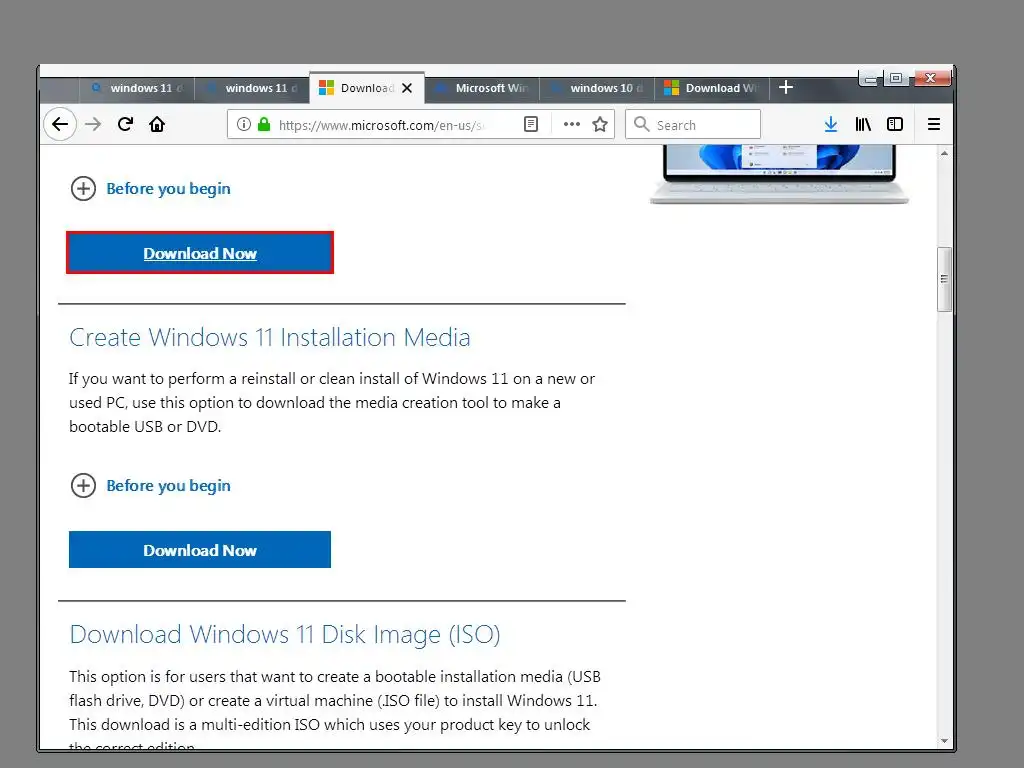Viewport: 1024px width, 768px height.
Task: Expand first Before you begin section
Action: click(x=151, y=189)
